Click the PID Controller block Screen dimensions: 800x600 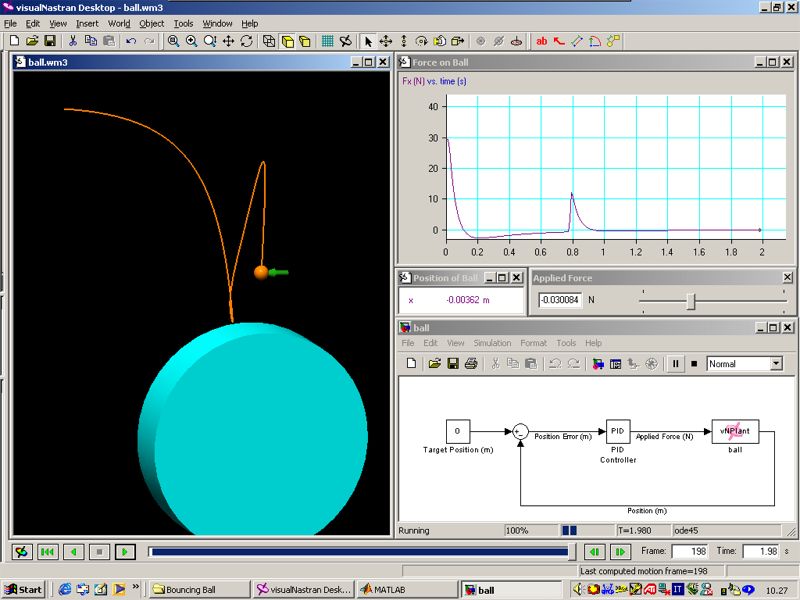point(618,432)
